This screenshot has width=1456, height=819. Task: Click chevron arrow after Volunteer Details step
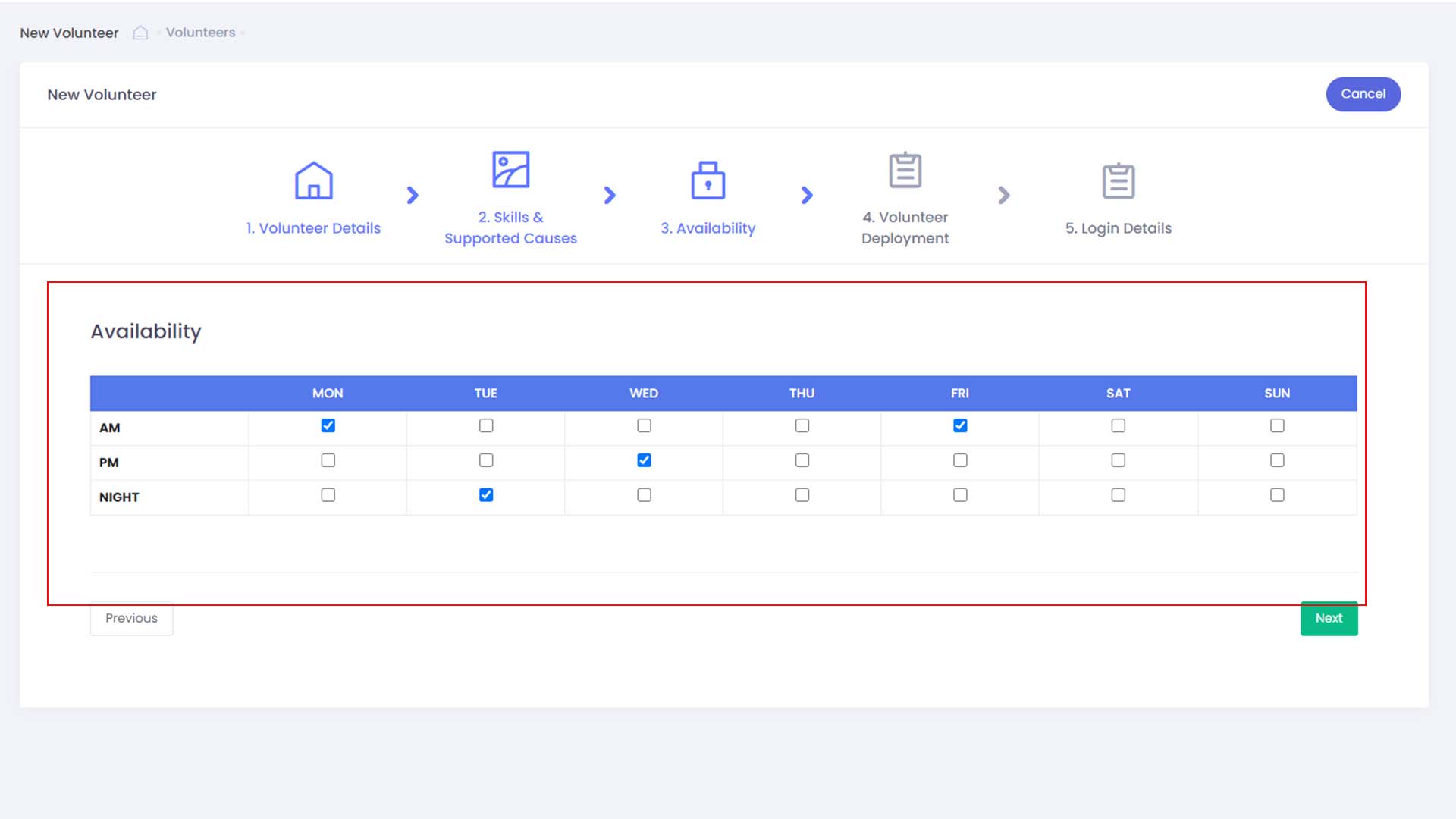(413, 196)
